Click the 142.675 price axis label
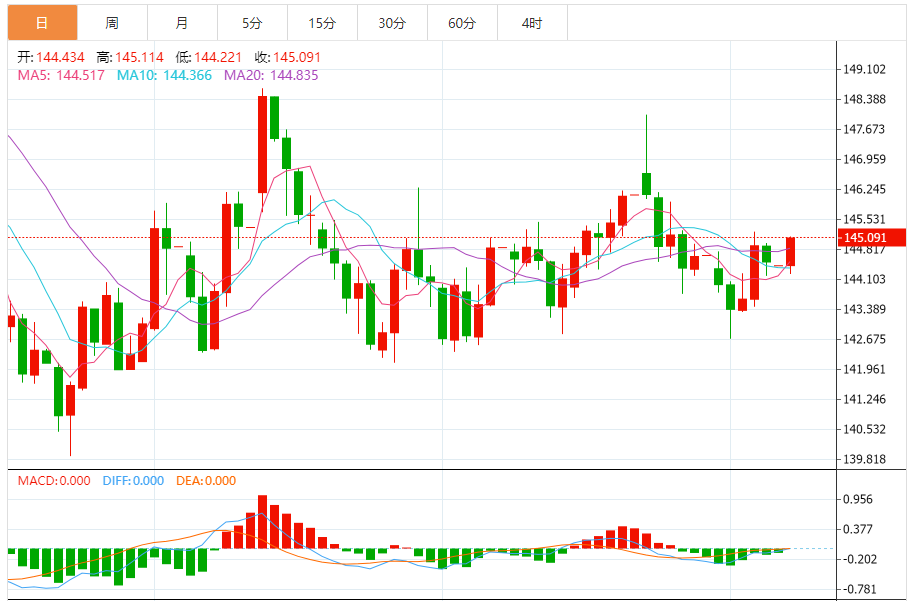Image resolution: width=911 pixels, height=601 pixels. point(865,339)
